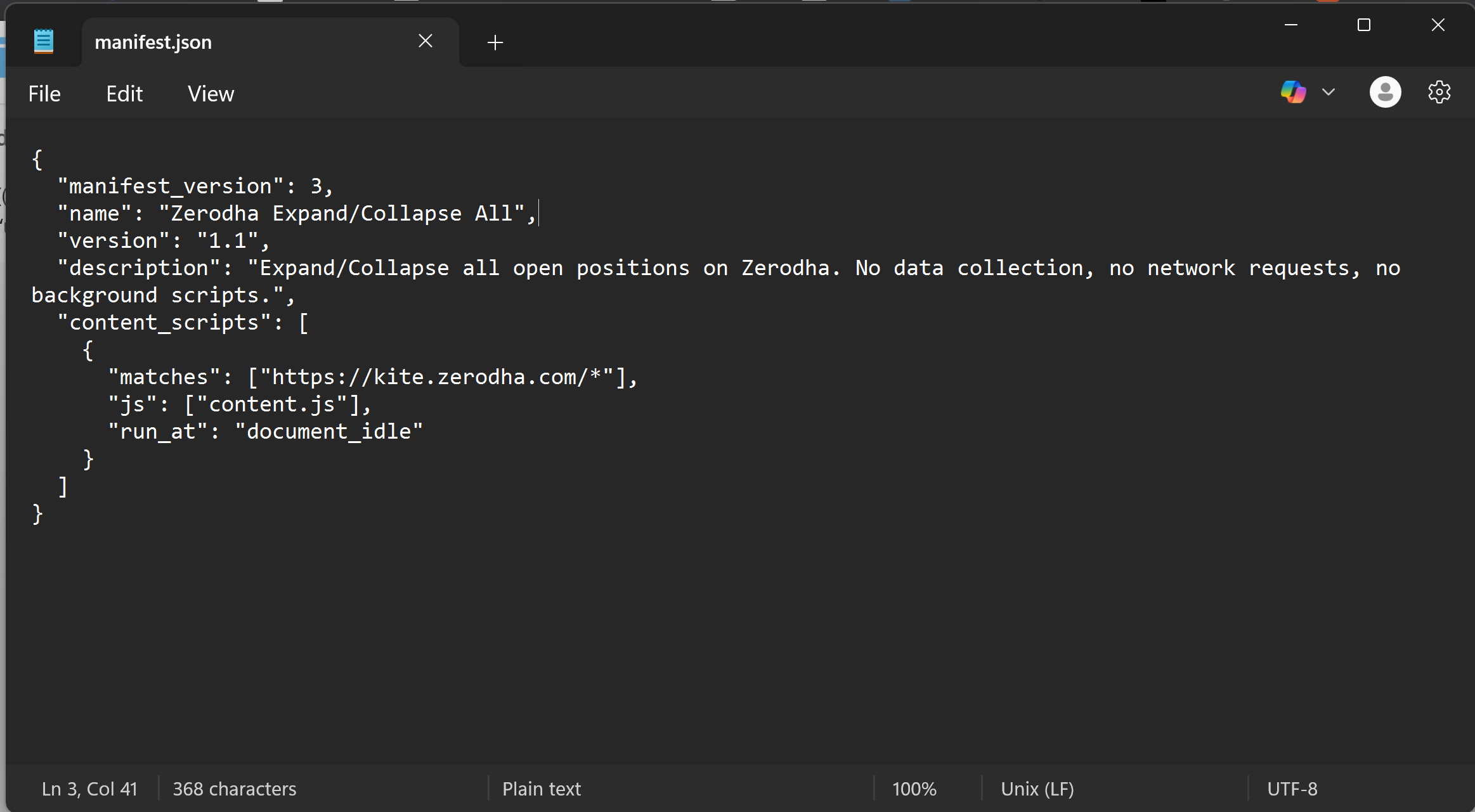Viewport: 1475px width, 812px height.
Task: Add a new tab with plus icon
Action: [495, 42]
